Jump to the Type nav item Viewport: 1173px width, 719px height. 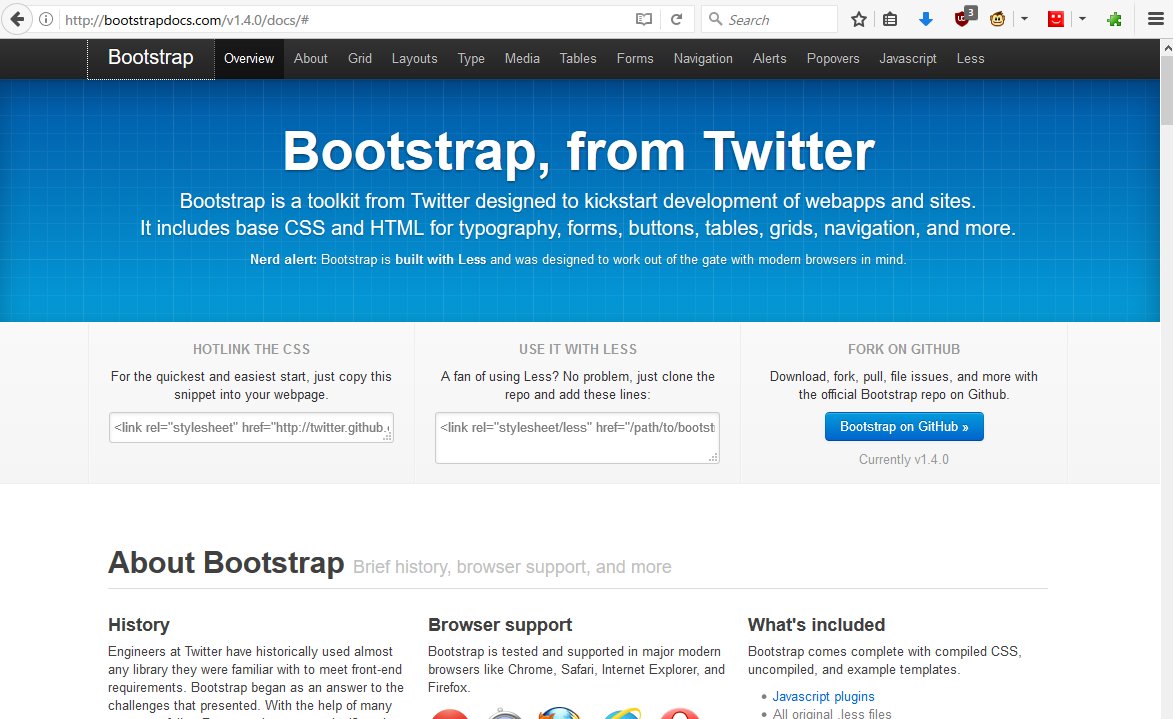click(471, 58)
